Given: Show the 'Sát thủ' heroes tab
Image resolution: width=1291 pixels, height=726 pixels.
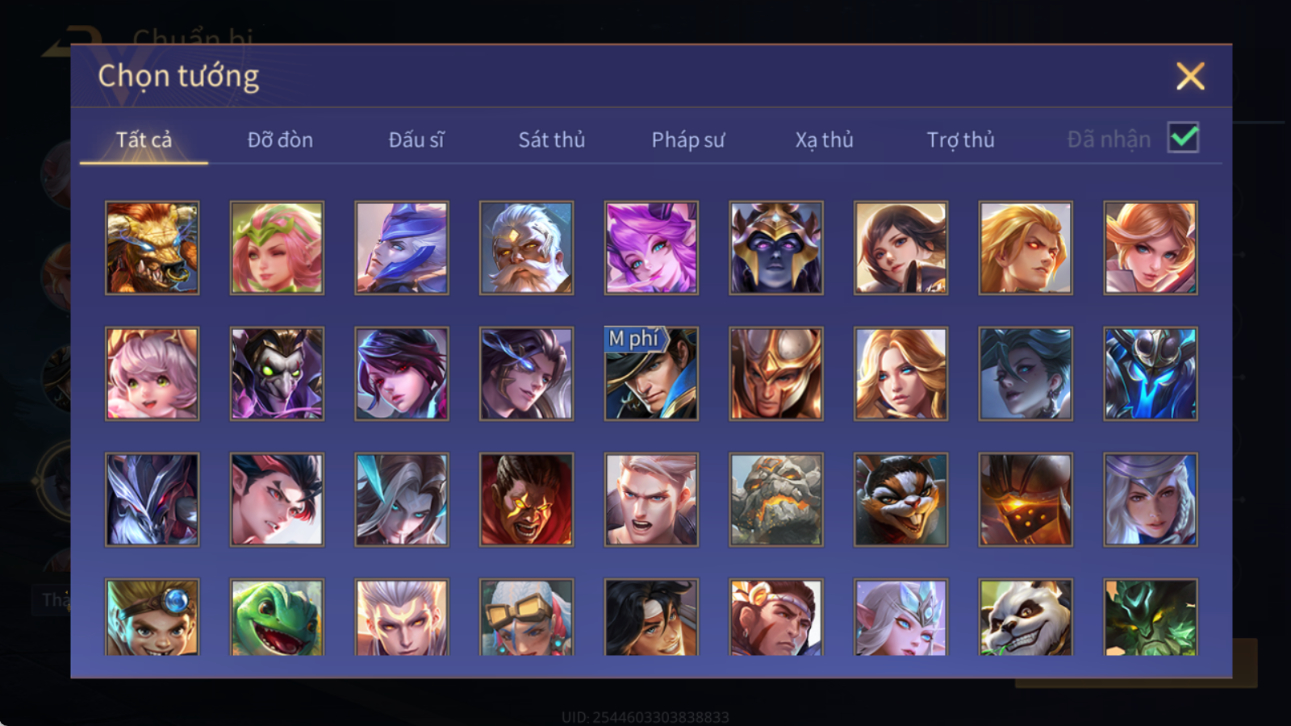Looking at the screenshot, I should tap(551, 140).
